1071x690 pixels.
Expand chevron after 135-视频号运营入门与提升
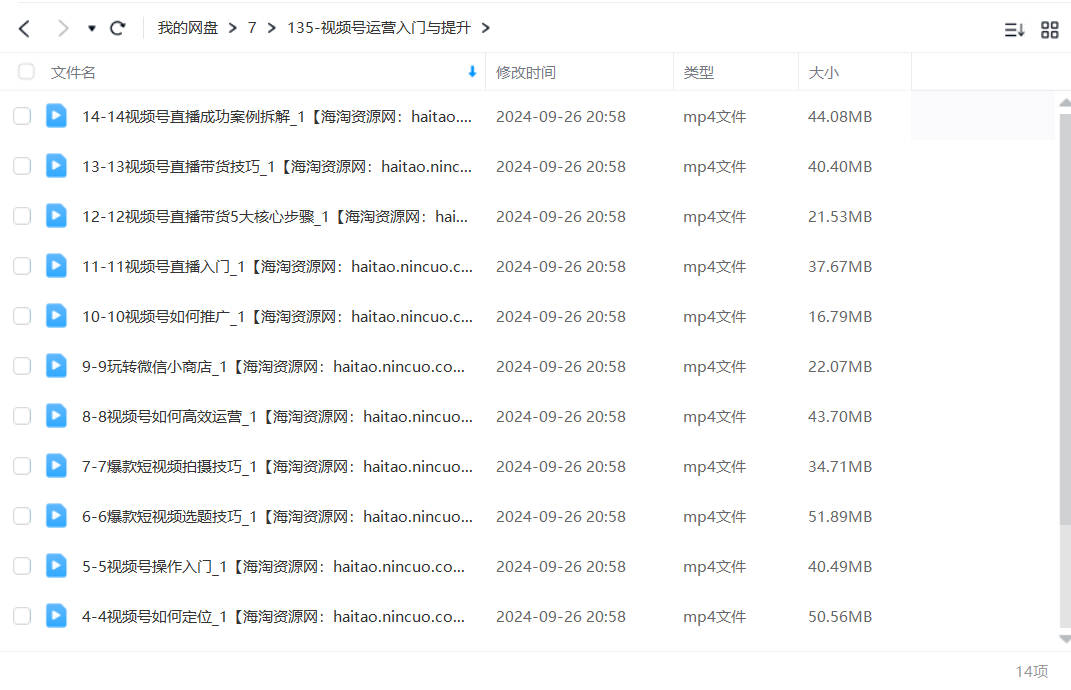click(x=486, y=28)
